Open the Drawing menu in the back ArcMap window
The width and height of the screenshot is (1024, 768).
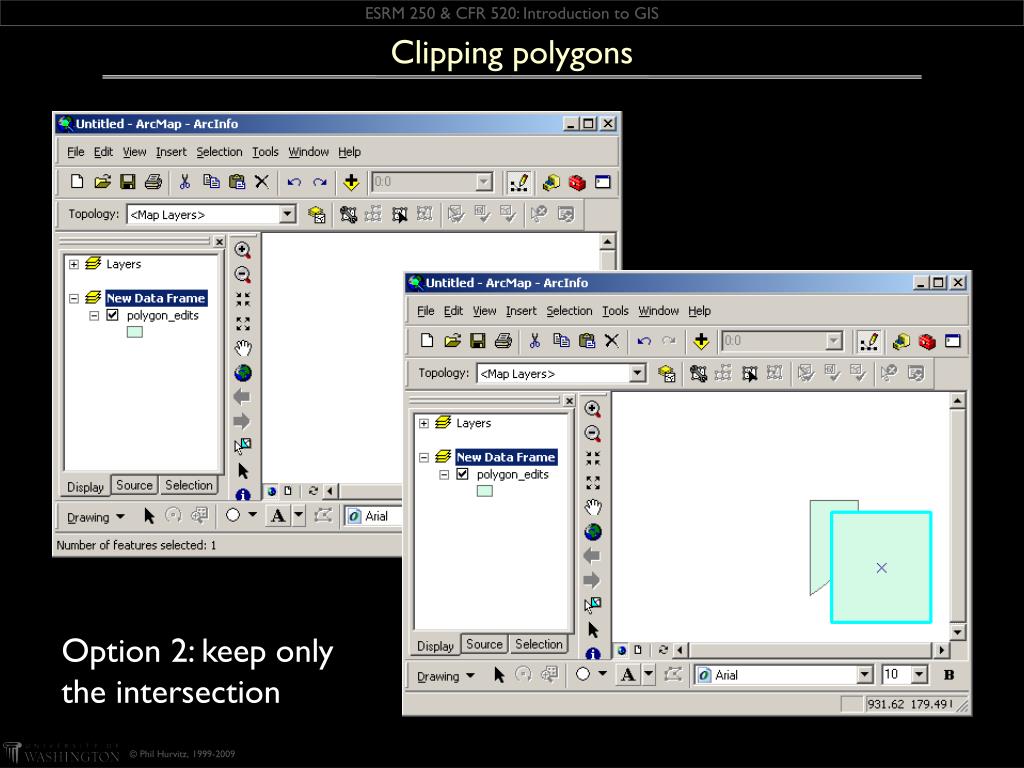tap(96, 517)
